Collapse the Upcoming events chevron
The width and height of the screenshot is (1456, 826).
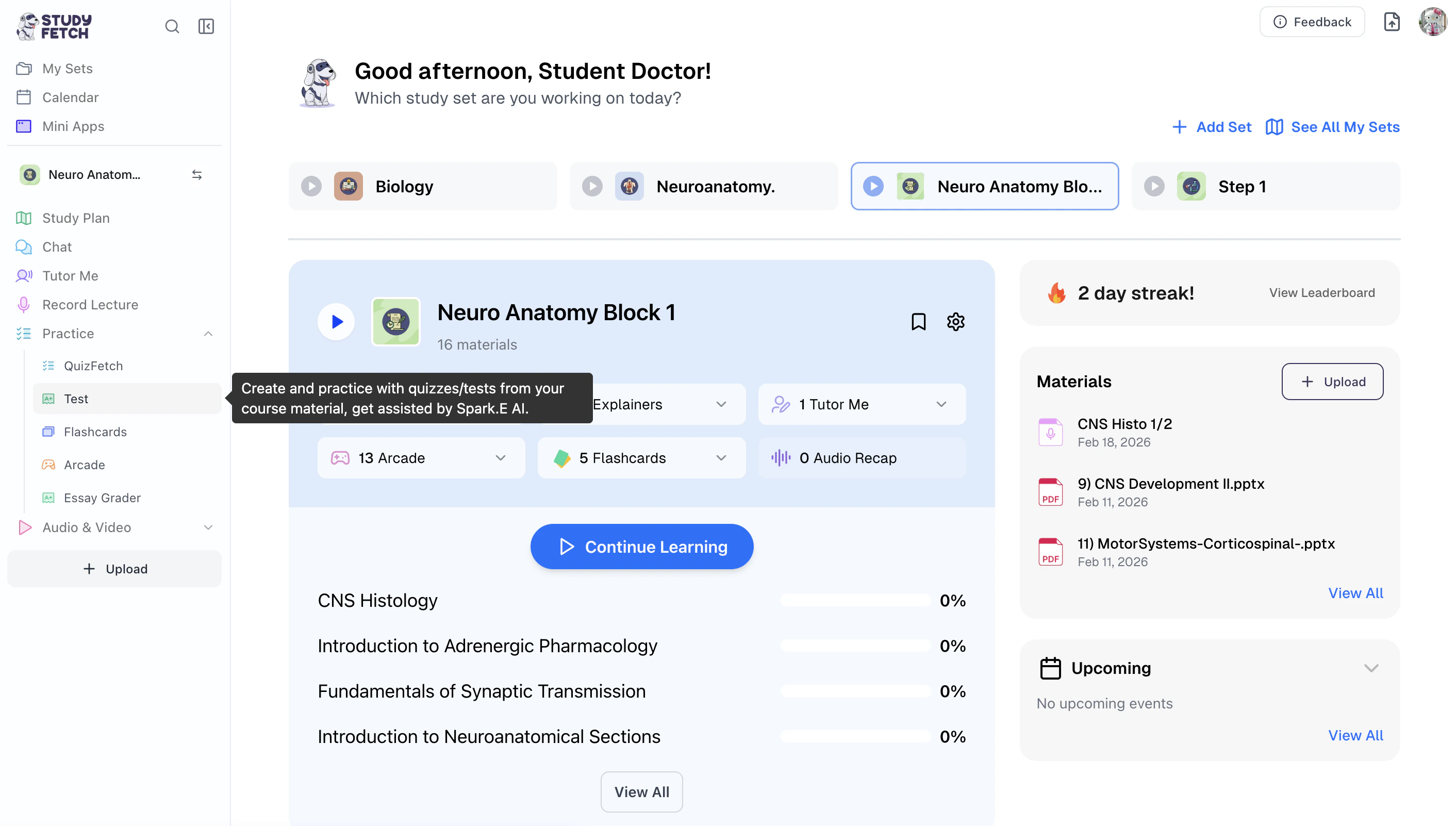[1371, 668]
